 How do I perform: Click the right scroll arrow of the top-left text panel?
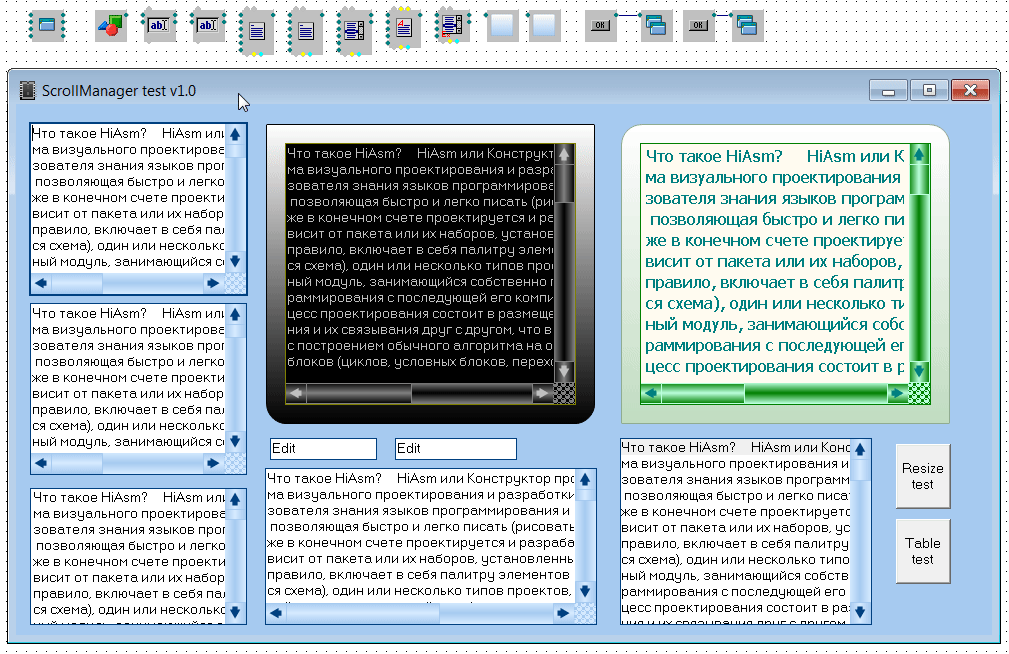coord(213,283)
